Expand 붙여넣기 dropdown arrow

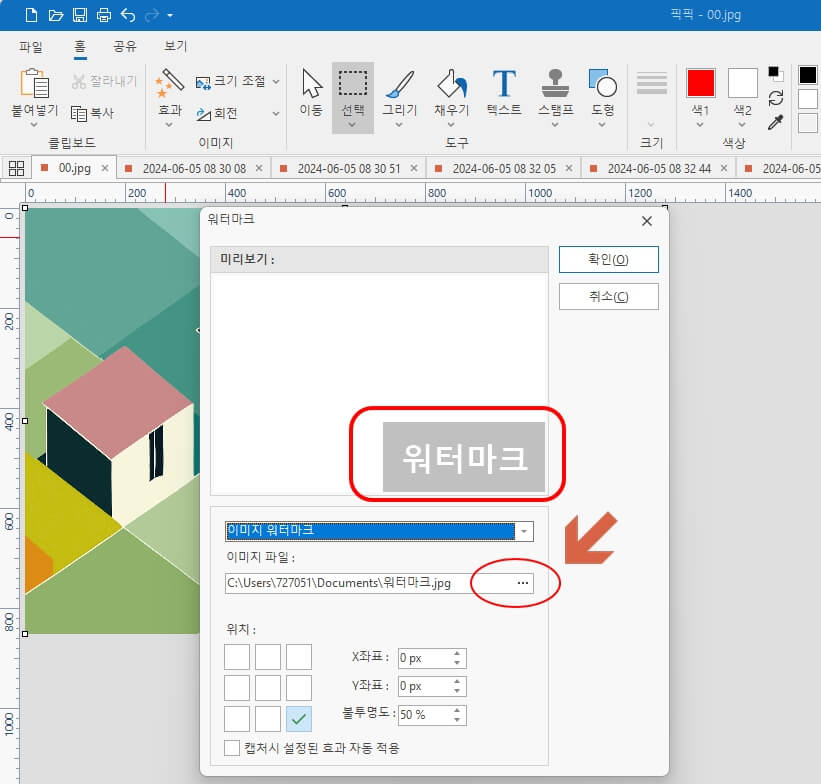[34, 125]
